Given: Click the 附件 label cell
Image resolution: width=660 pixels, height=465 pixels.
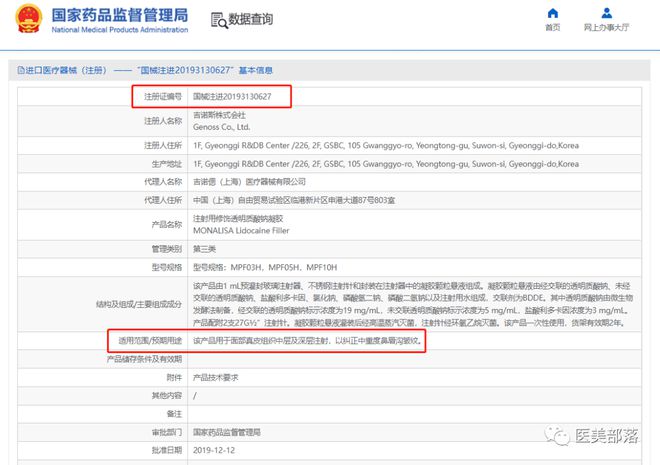Looking at the screenshot, I should pos(174,377).
